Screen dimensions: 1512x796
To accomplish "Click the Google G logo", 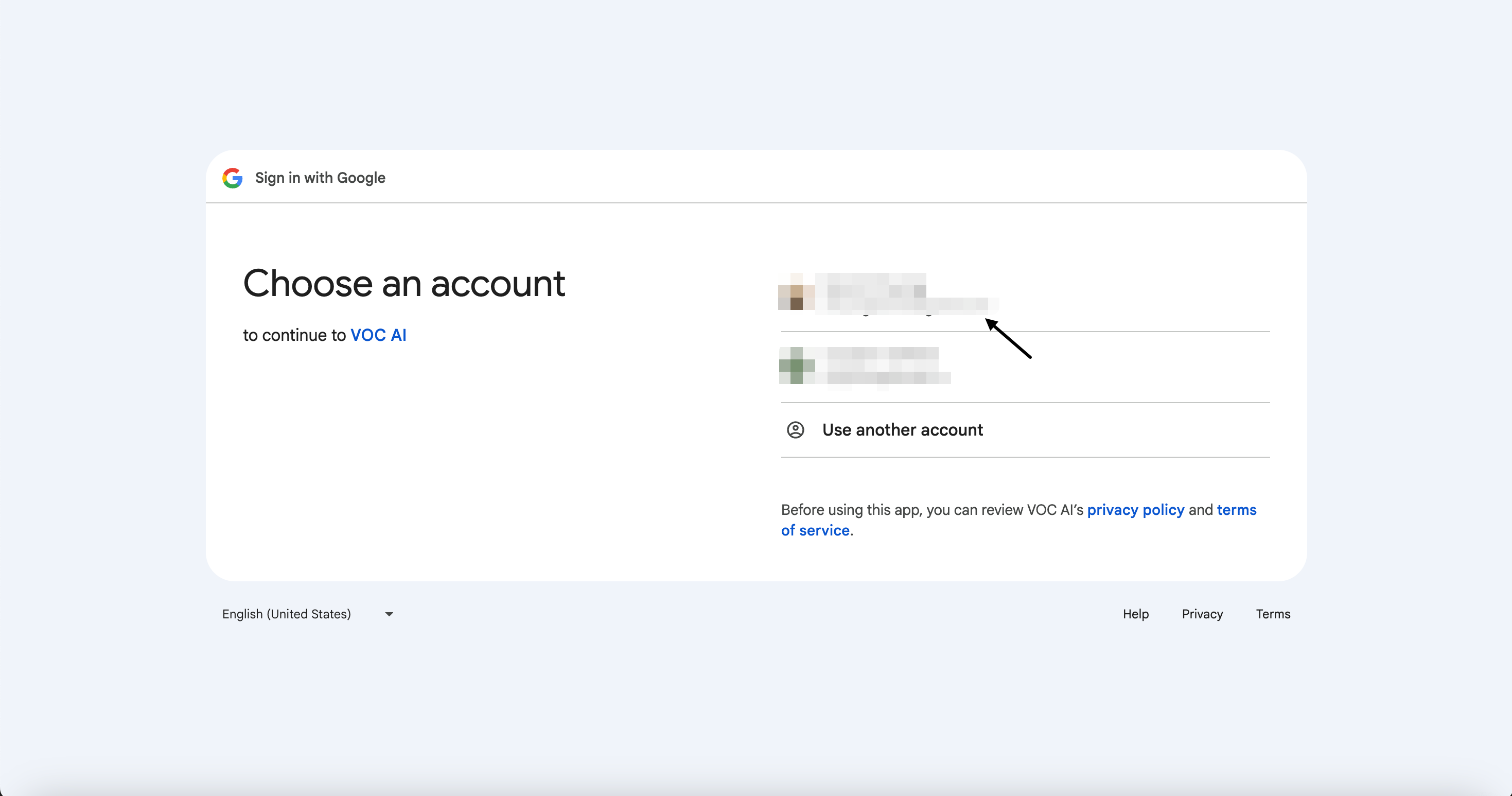I will click(233, 178).
